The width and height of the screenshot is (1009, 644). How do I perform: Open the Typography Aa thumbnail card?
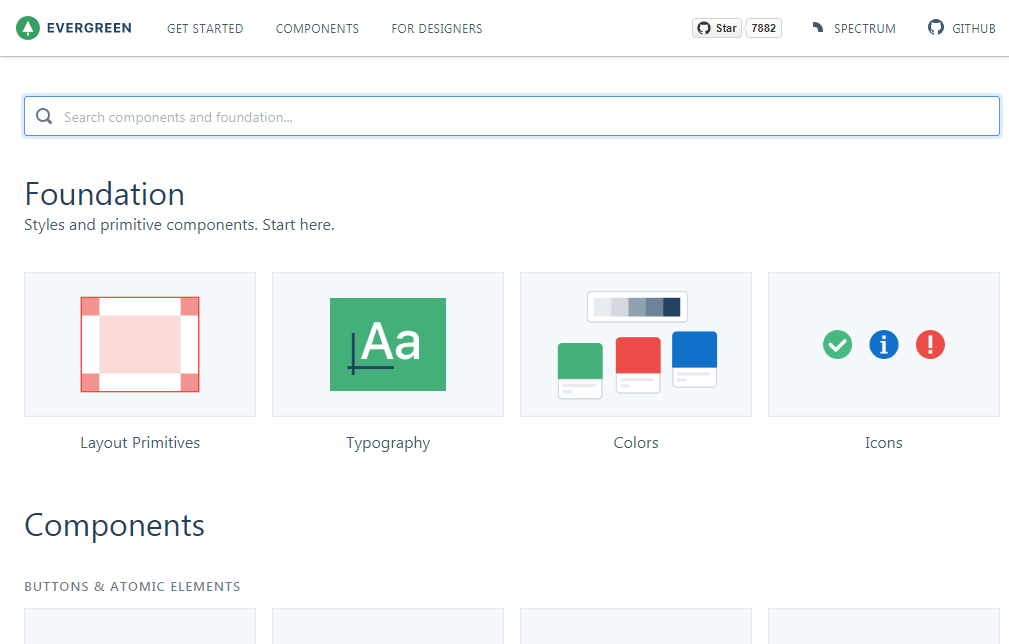pyautogui.click(x=388, y=344)
